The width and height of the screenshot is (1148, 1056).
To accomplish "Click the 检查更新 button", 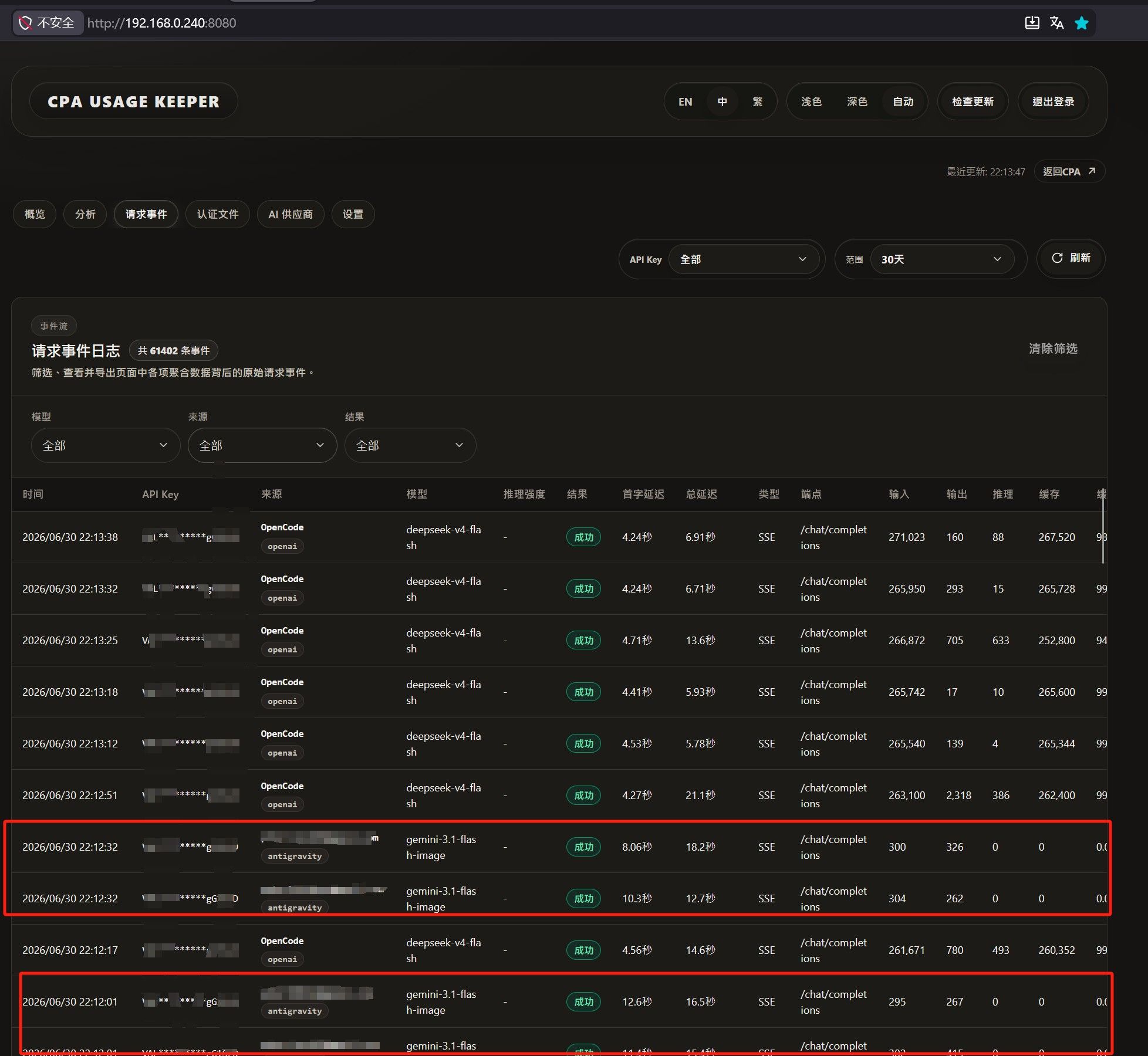I will (x=973, y=101).
